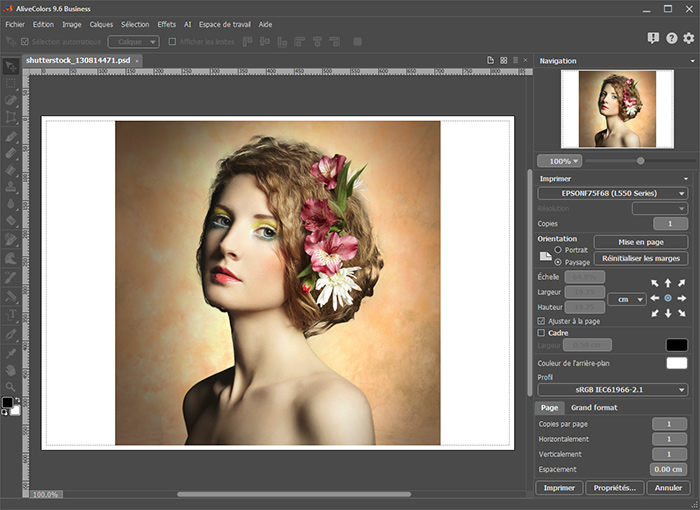The height and width of the screenshot is (510, 700).
Task: Select the Pen path tool
Action: [11, 334]
